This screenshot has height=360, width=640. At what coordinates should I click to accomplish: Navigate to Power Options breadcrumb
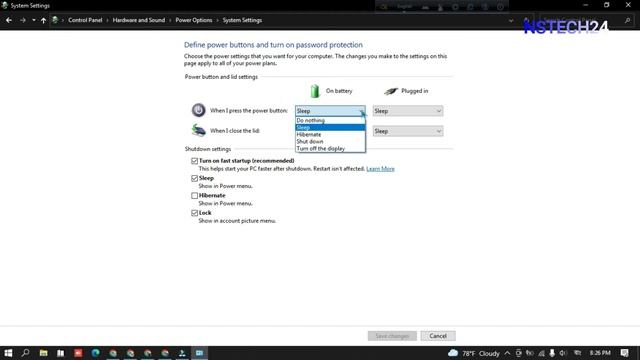point(193,20)
